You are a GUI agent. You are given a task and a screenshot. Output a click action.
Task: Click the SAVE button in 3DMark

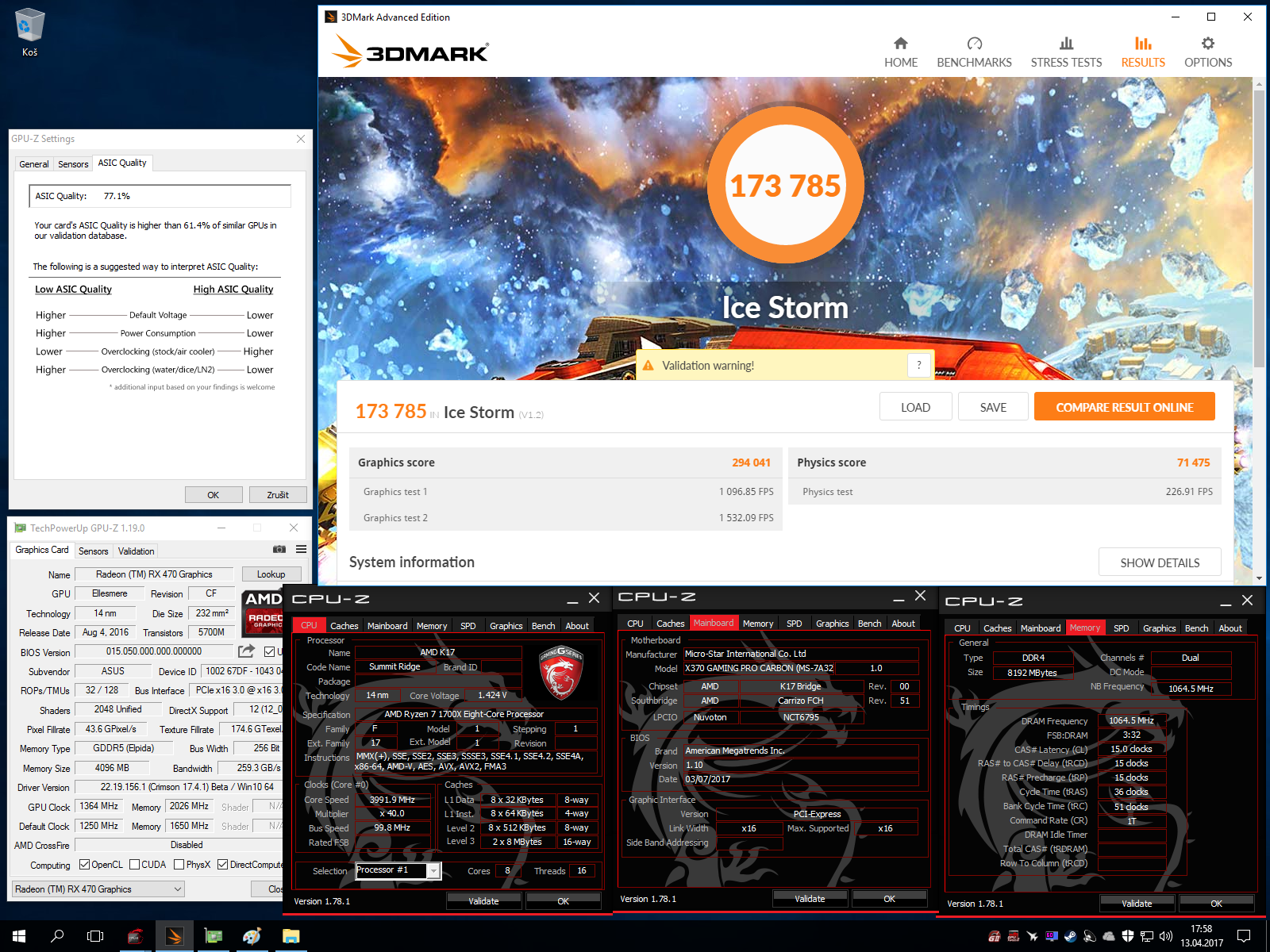pos(993,407)
